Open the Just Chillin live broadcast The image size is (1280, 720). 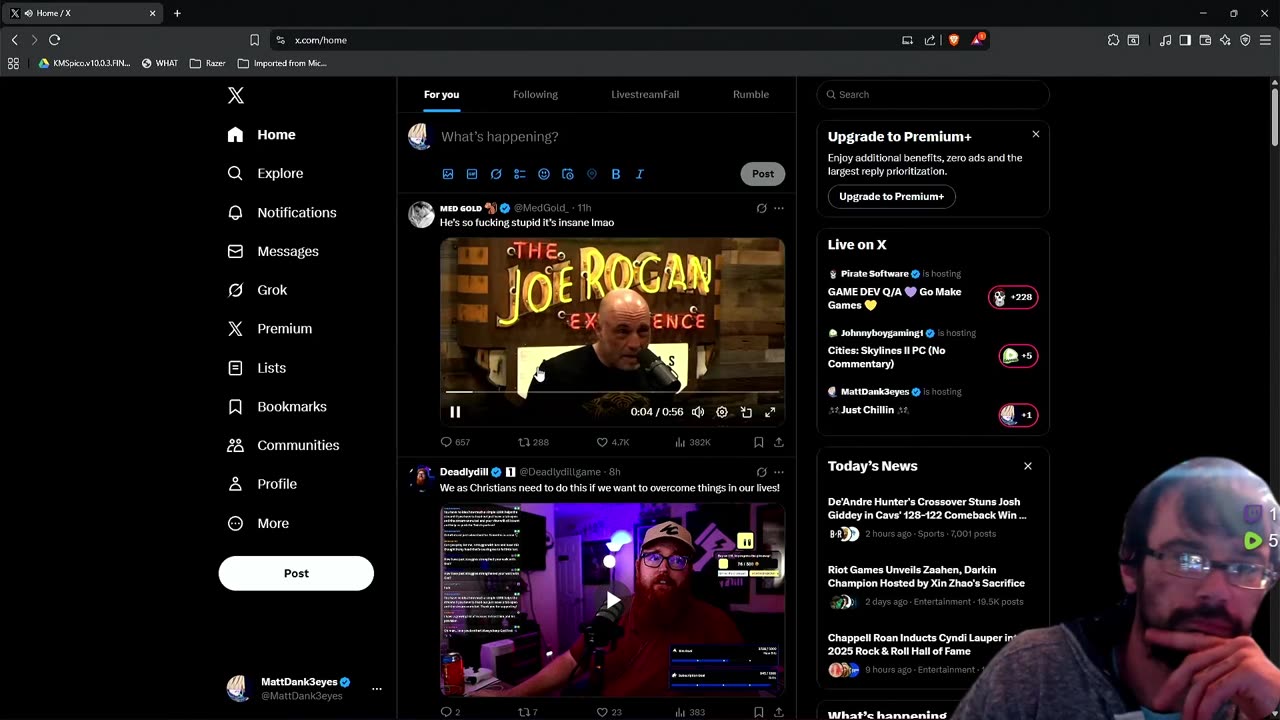click(x=933, y=404)
